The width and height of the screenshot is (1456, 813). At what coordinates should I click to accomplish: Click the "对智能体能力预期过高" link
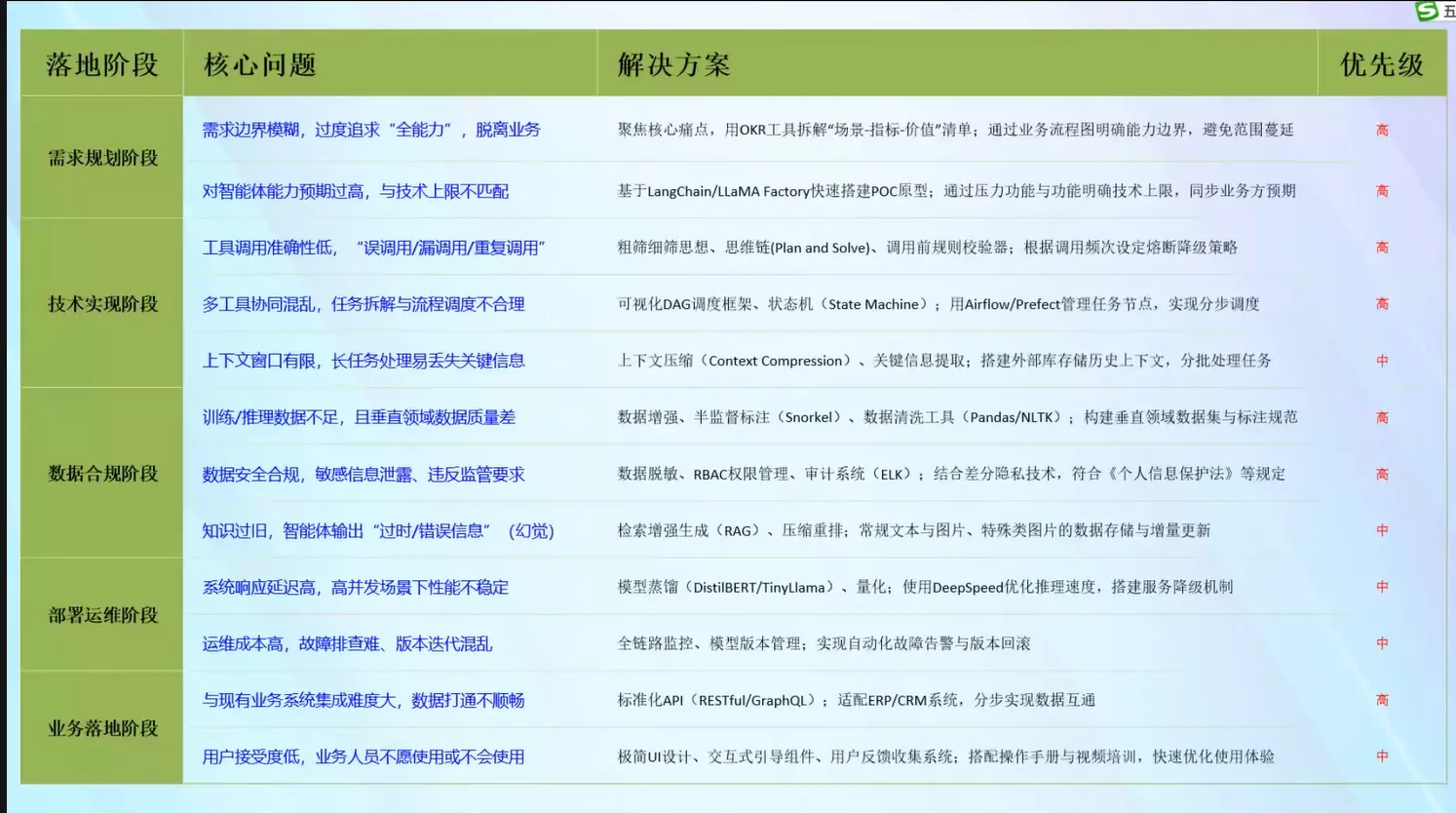(x=356, y=191)
